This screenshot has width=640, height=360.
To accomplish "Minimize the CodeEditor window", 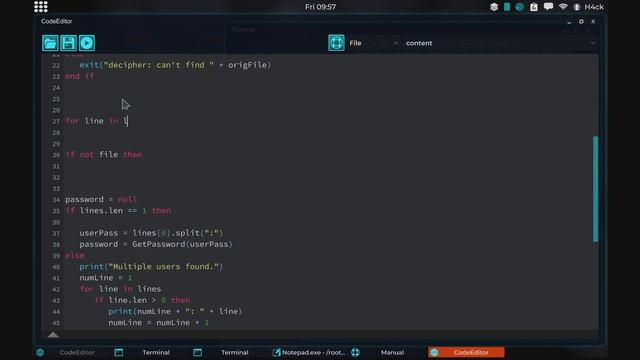I will click(569, 22).
